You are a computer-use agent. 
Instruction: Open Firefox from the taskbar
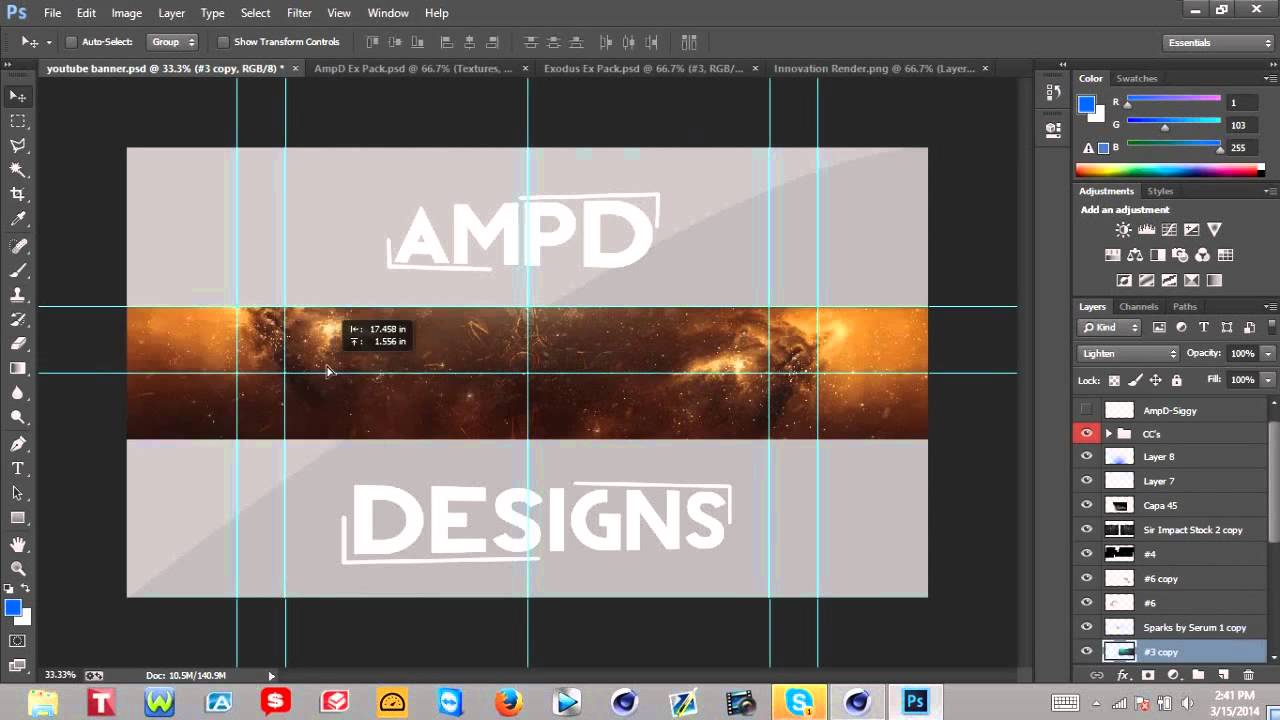click(x=508, y=702)
